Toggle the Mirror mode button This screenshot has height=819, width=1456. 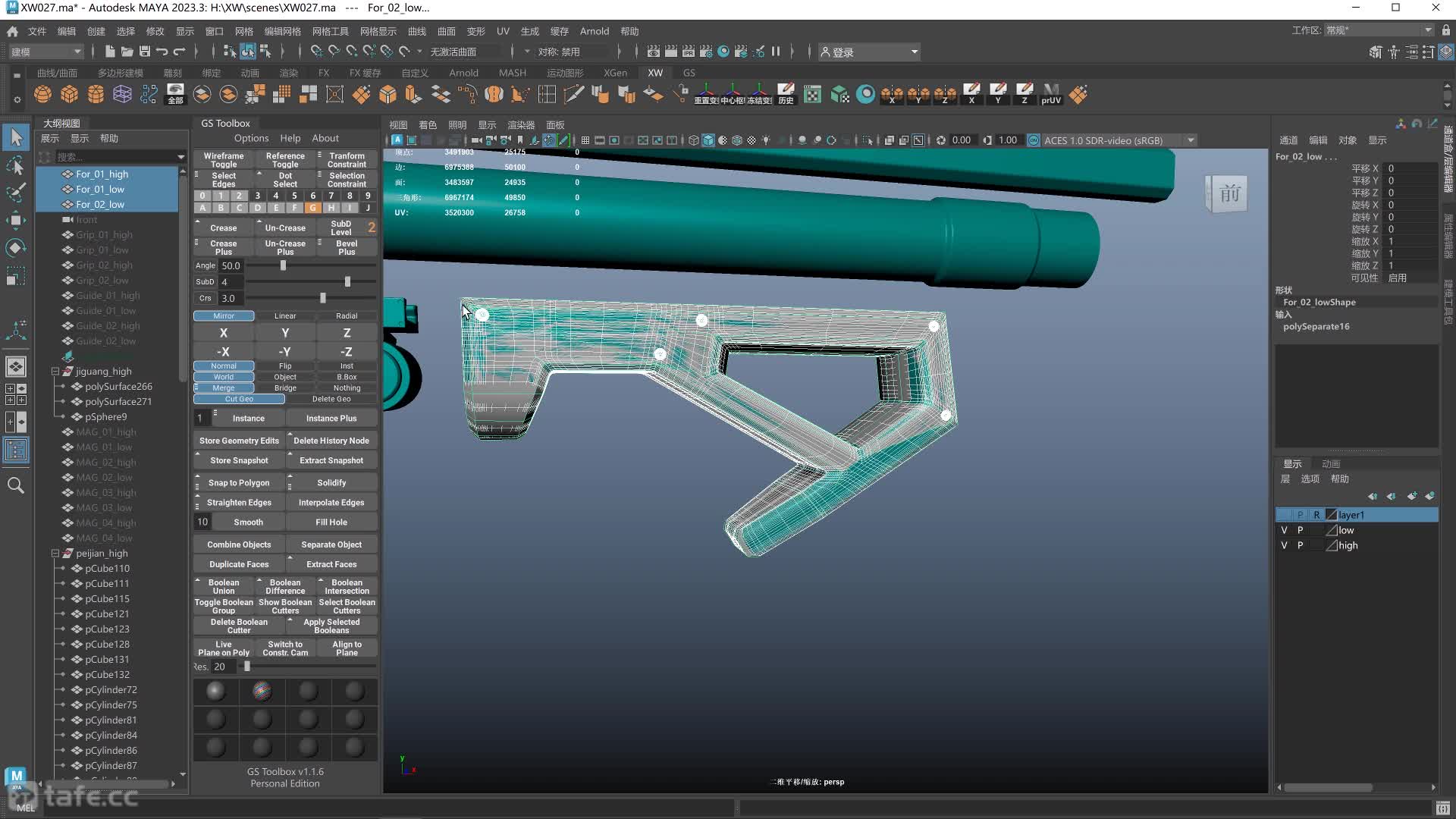pos(224,315)
